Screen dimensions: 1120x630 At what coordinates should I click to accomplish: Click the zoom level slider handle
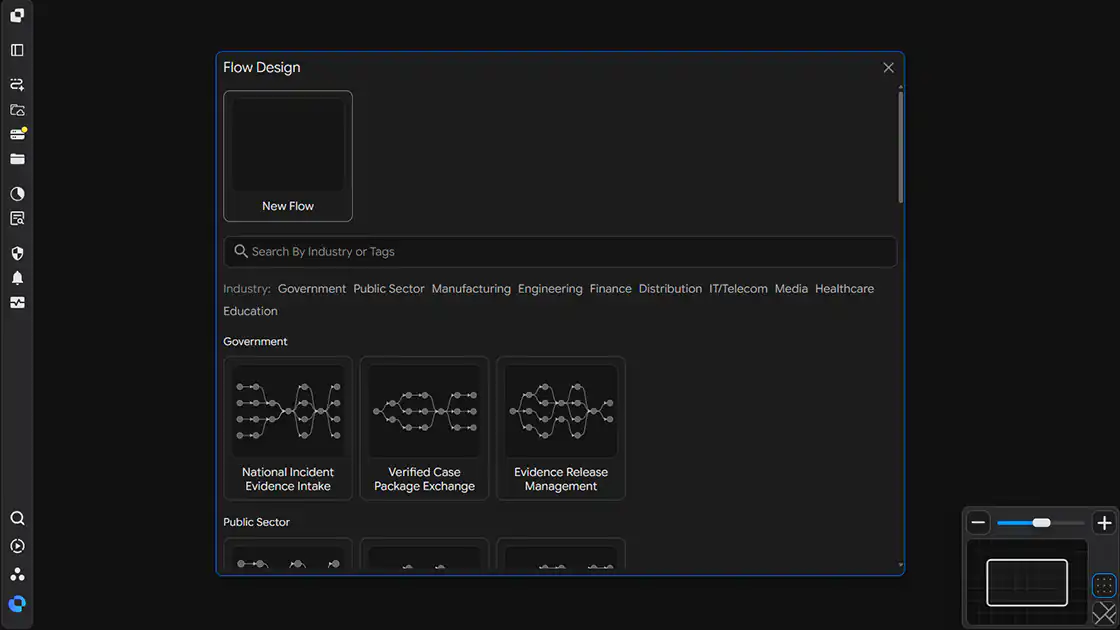(1041, 523)
